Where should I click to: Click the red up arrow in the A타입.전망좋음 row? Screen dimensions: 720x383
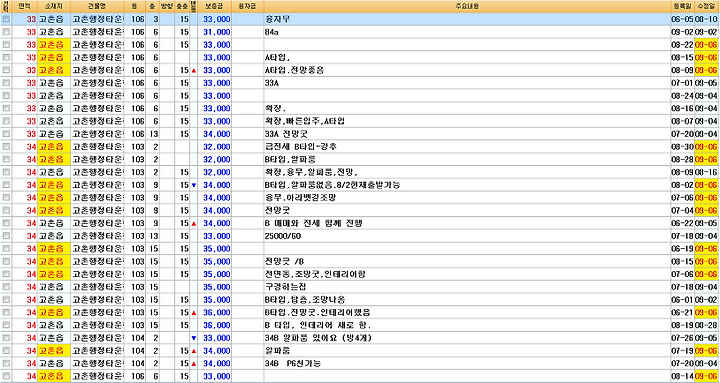coord(193,70)
